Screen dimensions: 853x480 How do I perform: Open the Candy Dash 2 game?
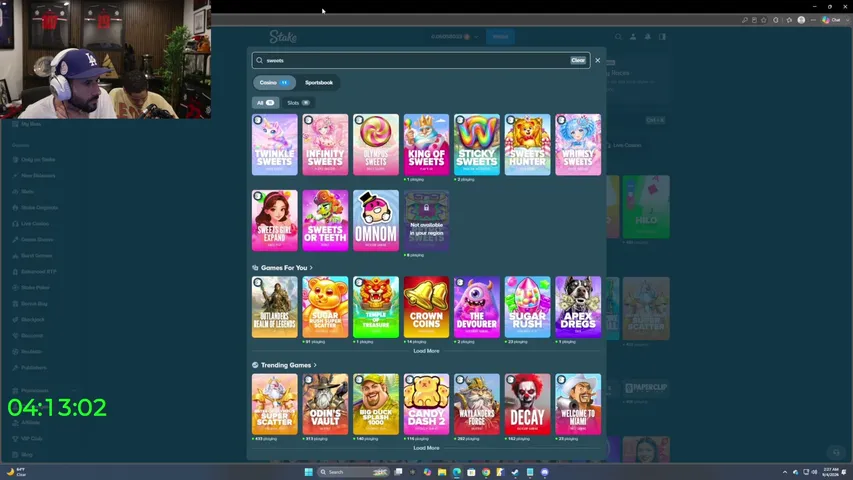(x=426, y=404)
